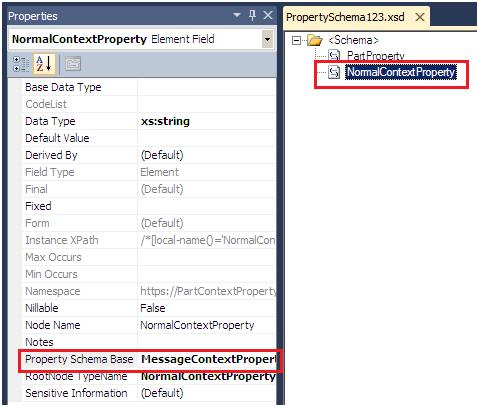This screenshot has height=407, width=479.
Task: Click the PartProperty node icon
Action: [334, 55]
